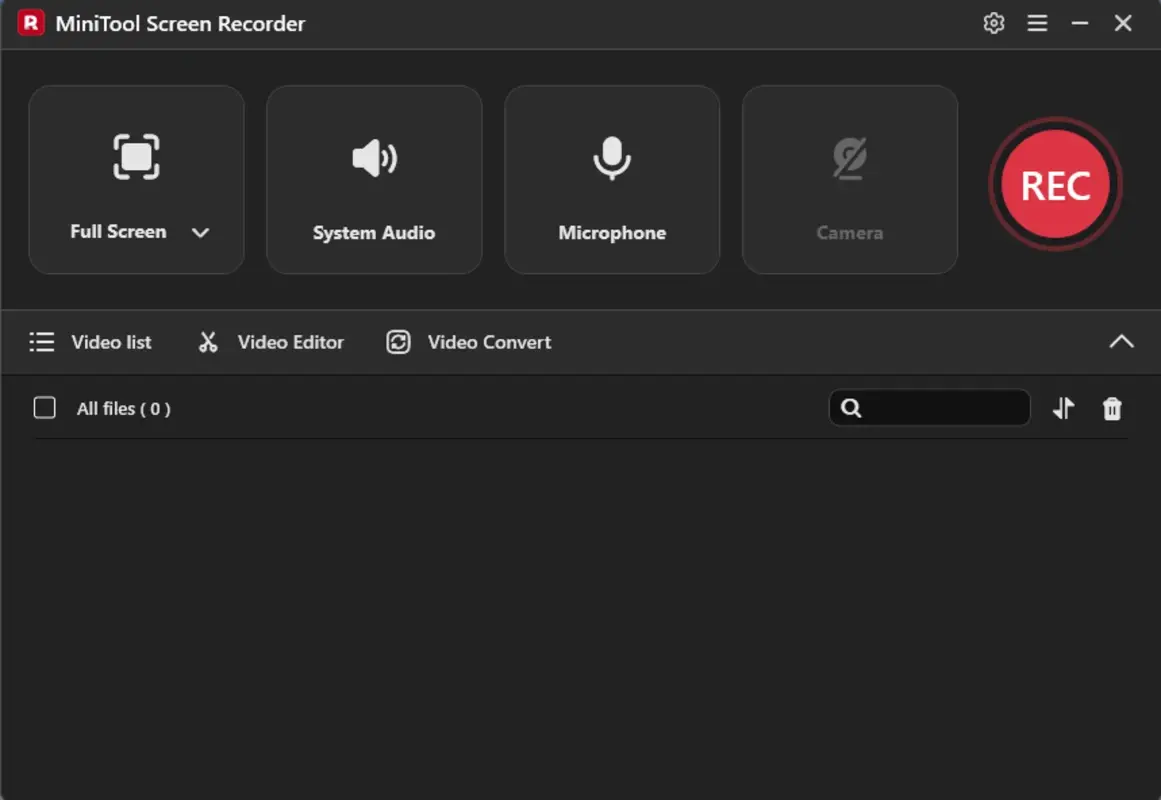Screen dimensions: 1161x800
Task: Select the System Audio icon
Action: (374, 157)
